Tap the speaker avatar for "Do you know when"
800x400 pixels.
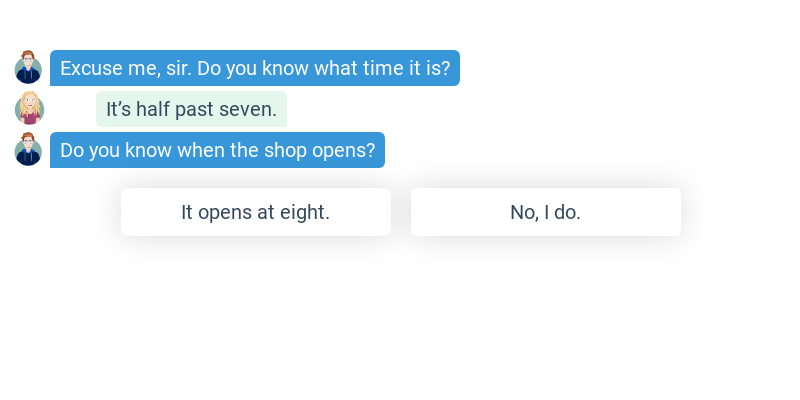point(28,150)
